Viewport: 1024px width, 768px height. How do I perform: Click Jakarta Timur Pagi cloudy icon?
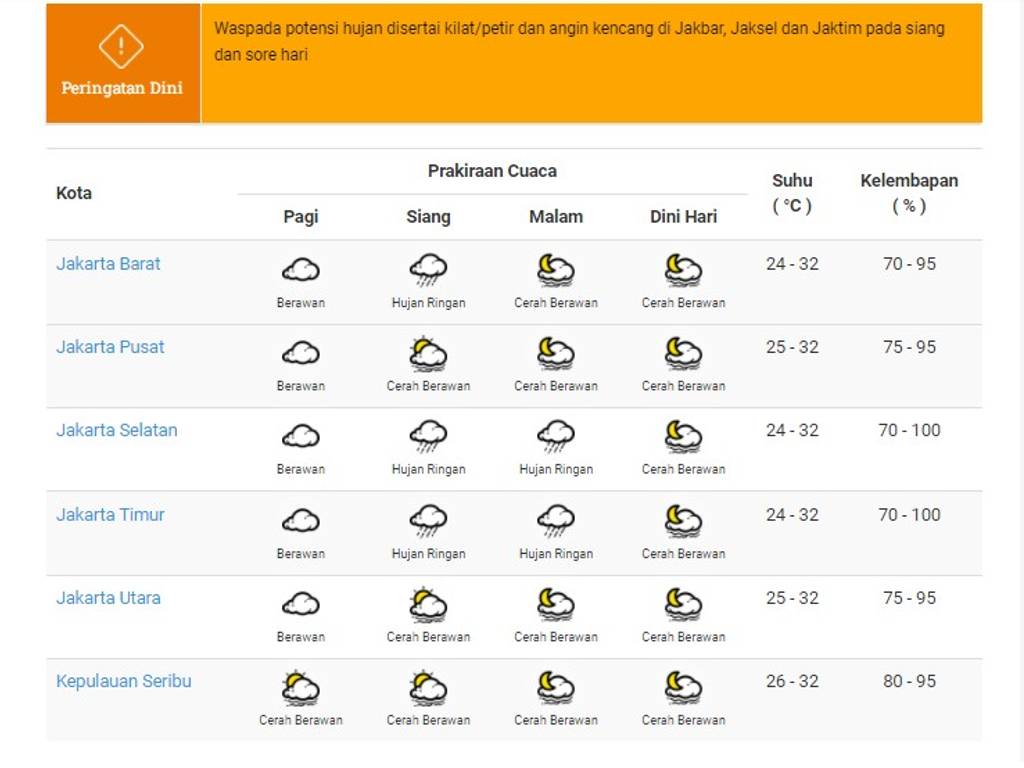pos(300,520)
